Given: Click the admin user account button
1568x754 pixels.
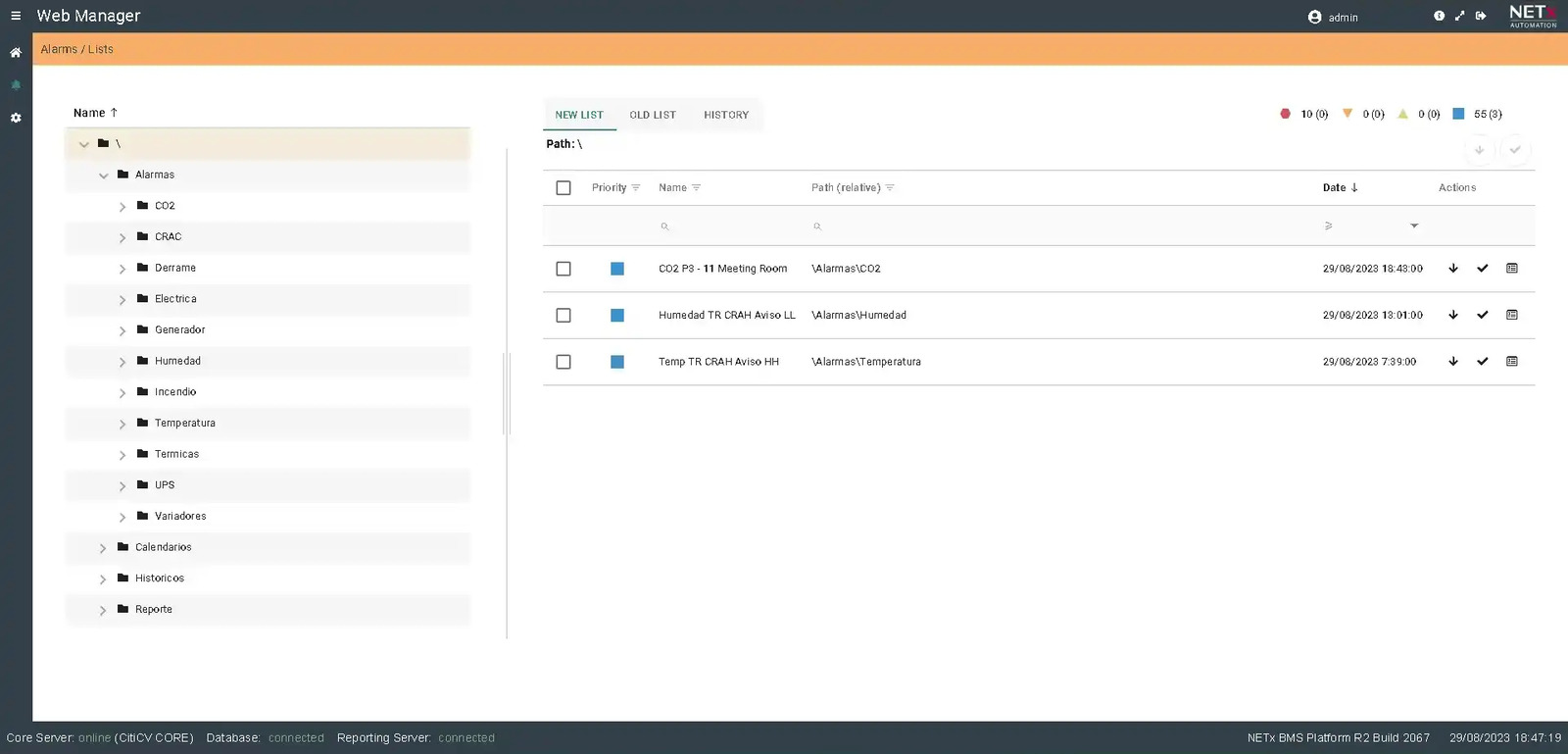Looking at the screenshot, I should pyautogui.click(x=1333, y=17).
